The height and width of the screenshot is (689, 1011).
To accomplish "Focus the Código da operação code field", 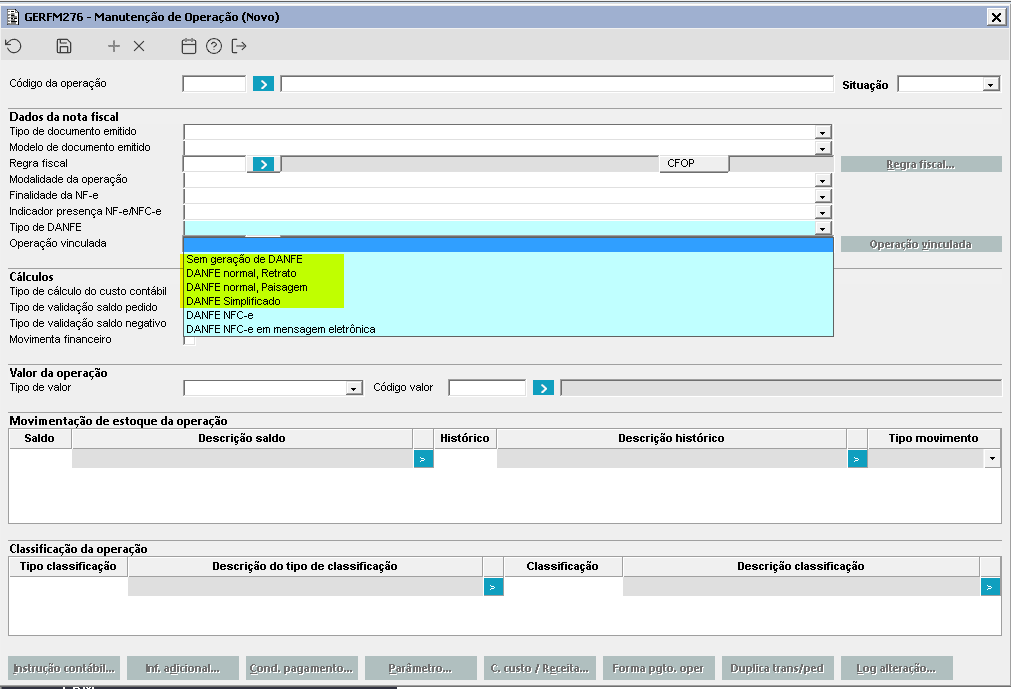I will tap(214, 84).
